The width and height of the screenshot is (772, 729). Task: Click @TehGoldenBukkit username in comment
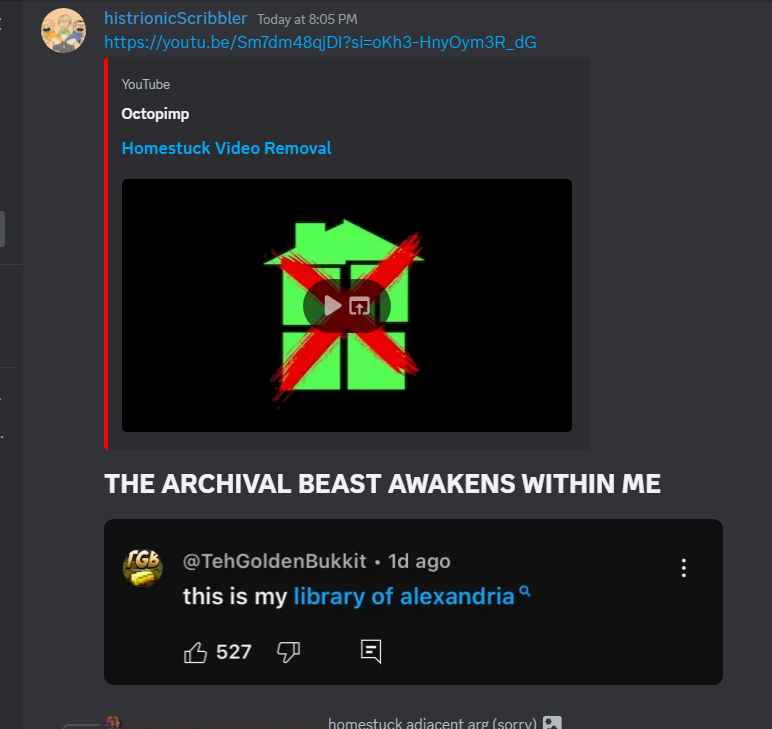[275, 561]
